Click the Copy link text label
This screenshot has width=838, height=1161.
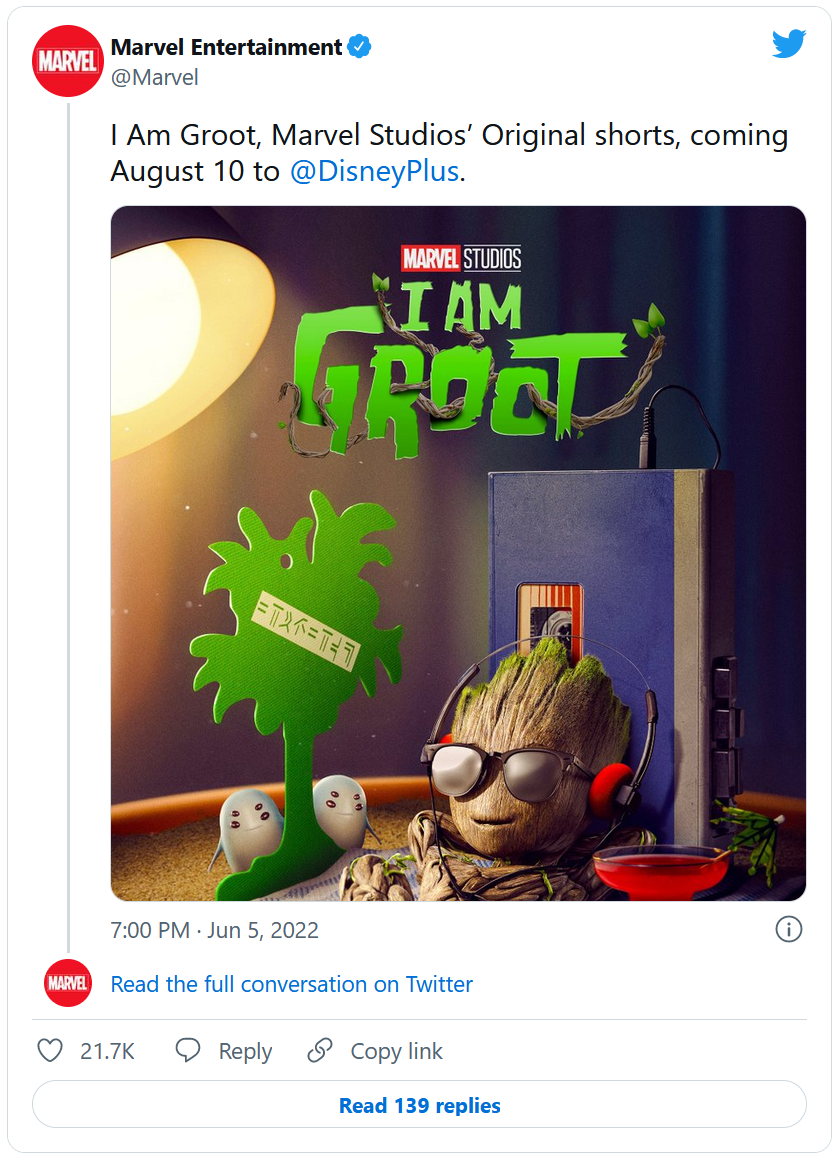pos(396,1051)
